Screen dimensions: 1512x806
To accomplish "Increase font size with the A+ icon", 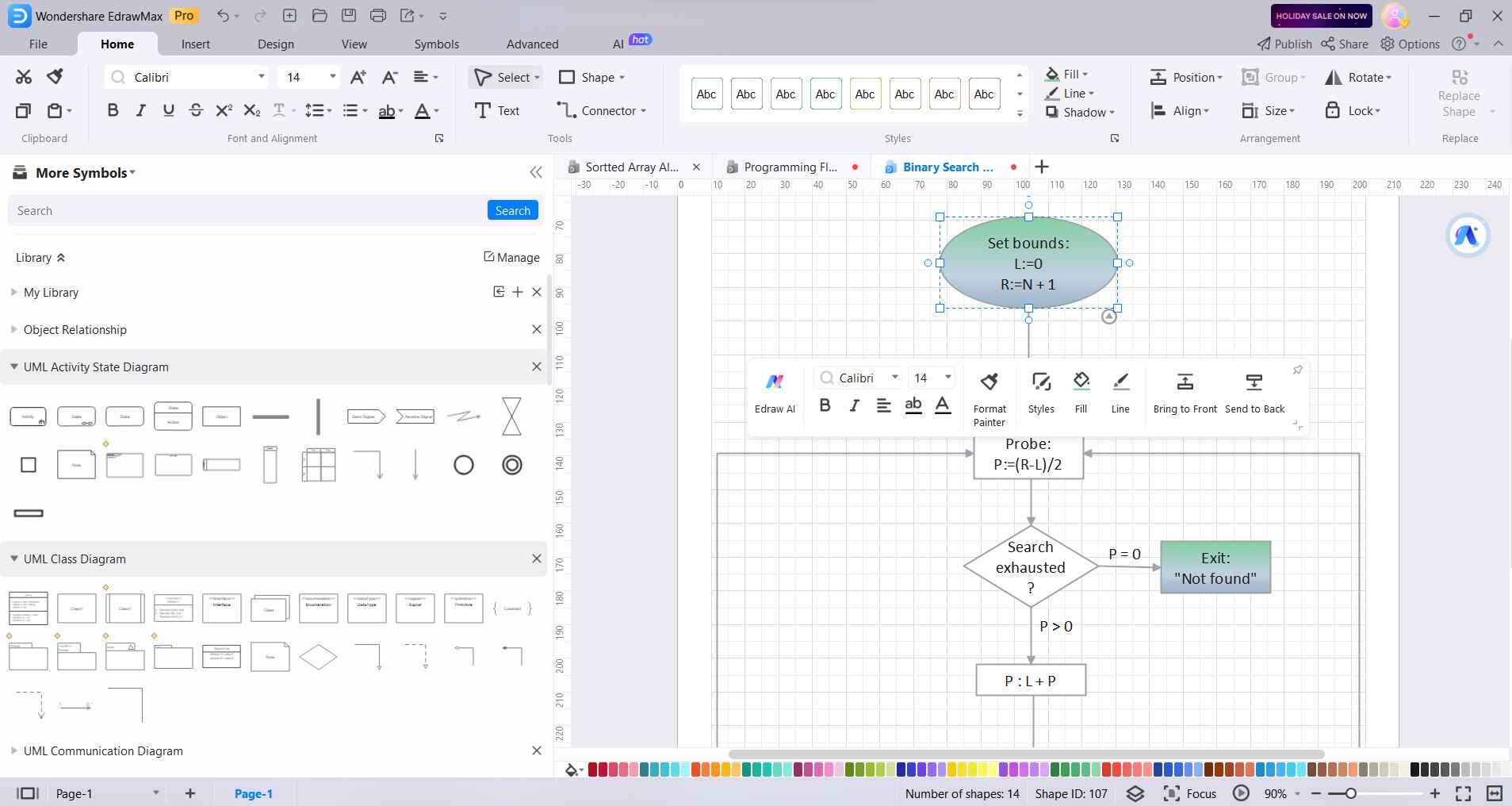I will click(358, 77).
